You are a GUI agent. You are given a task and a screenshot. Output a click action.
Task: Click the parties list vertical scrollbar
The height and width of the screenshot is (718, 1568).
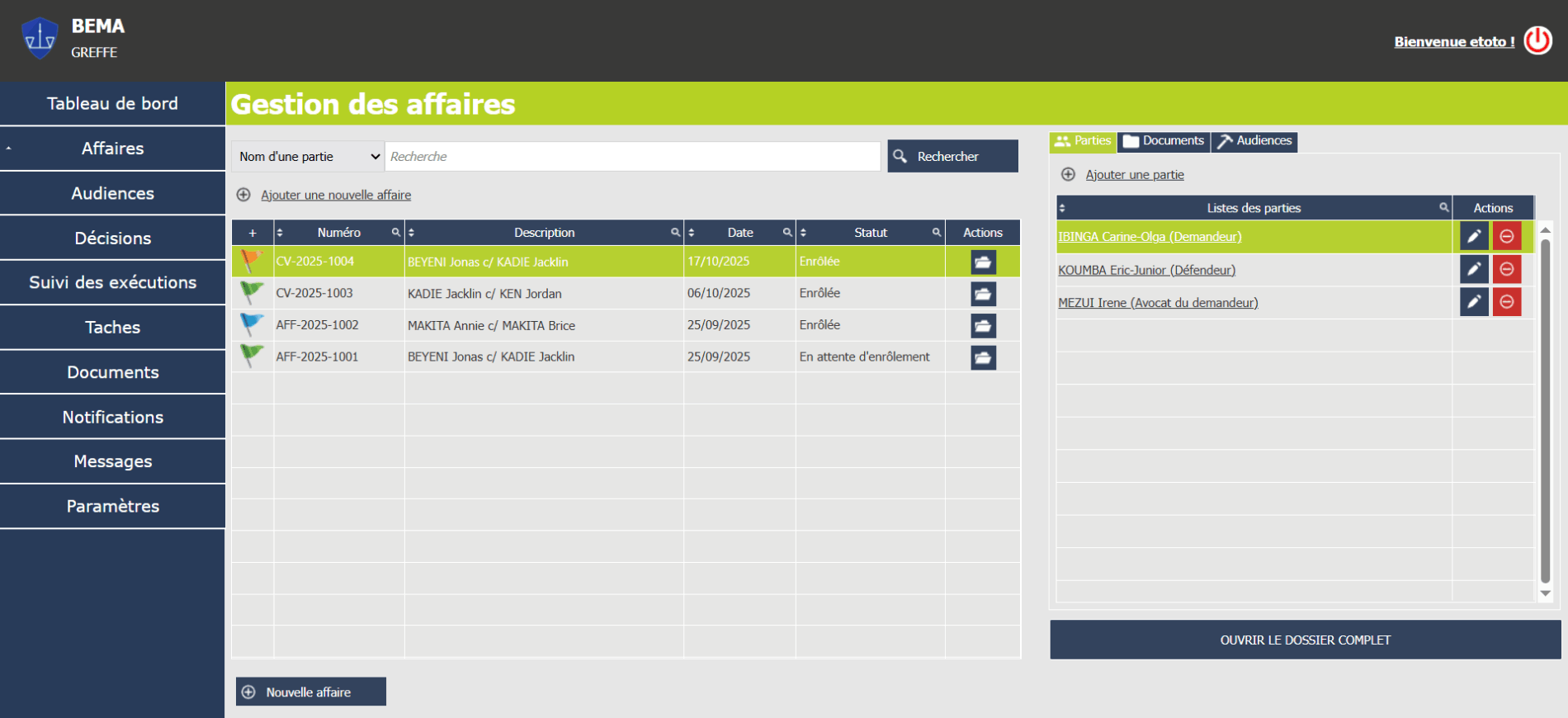coord(1545,411)
